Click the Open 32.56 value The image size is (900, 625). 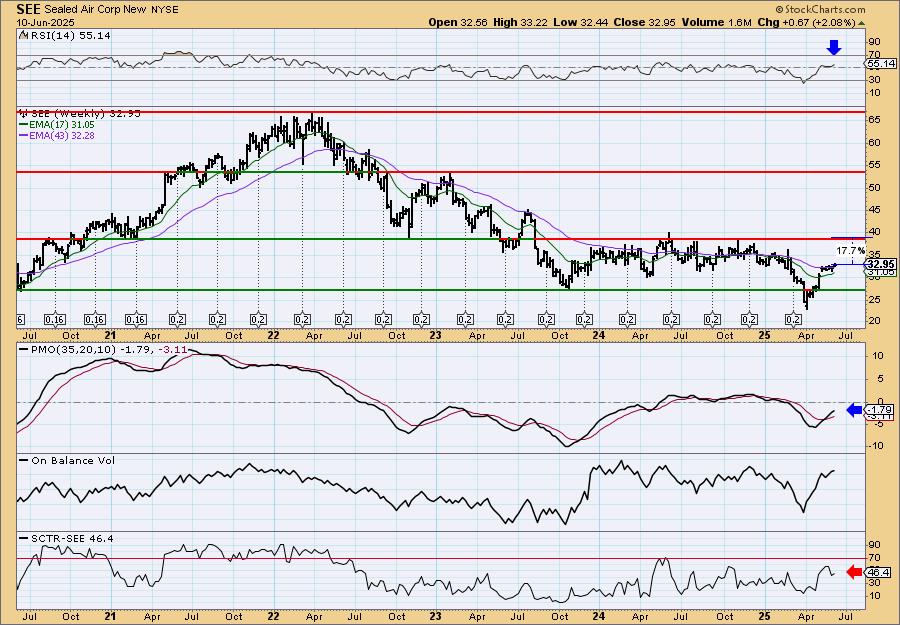click(x=459, y=22)
